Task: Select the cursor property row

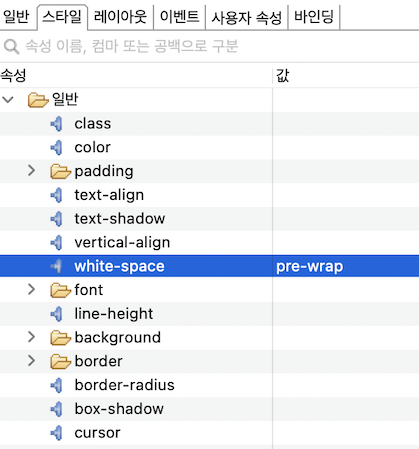Action: click(209, 433)
